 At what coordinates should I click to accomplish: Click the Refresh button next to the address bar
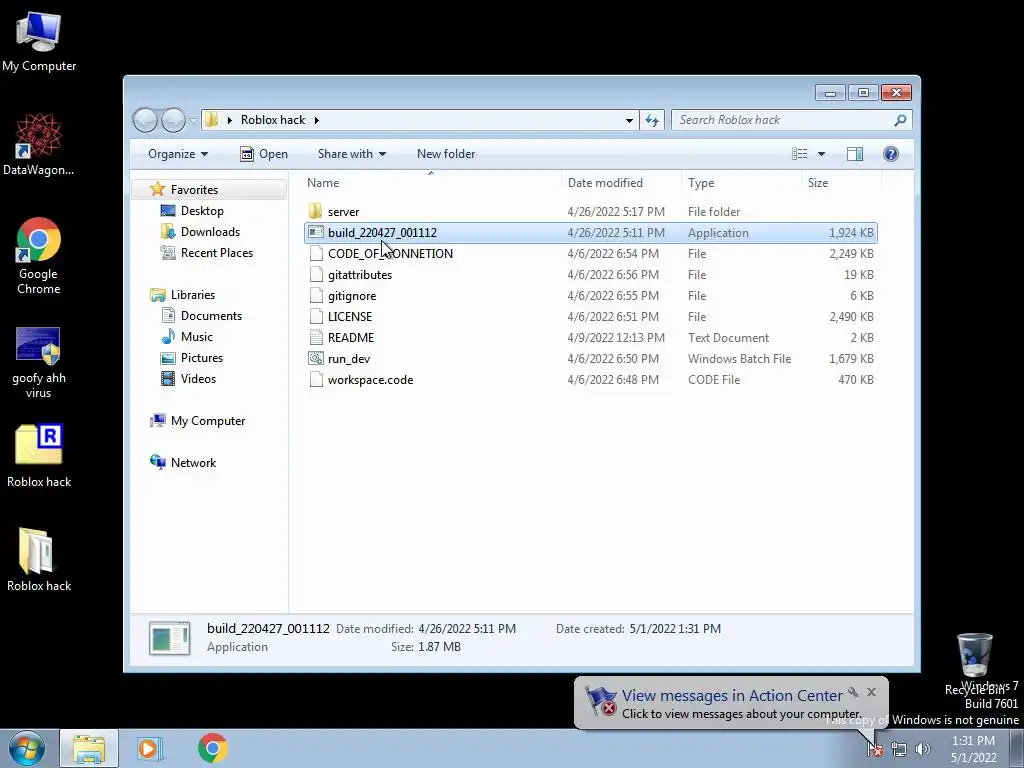[x=652, y=120]
